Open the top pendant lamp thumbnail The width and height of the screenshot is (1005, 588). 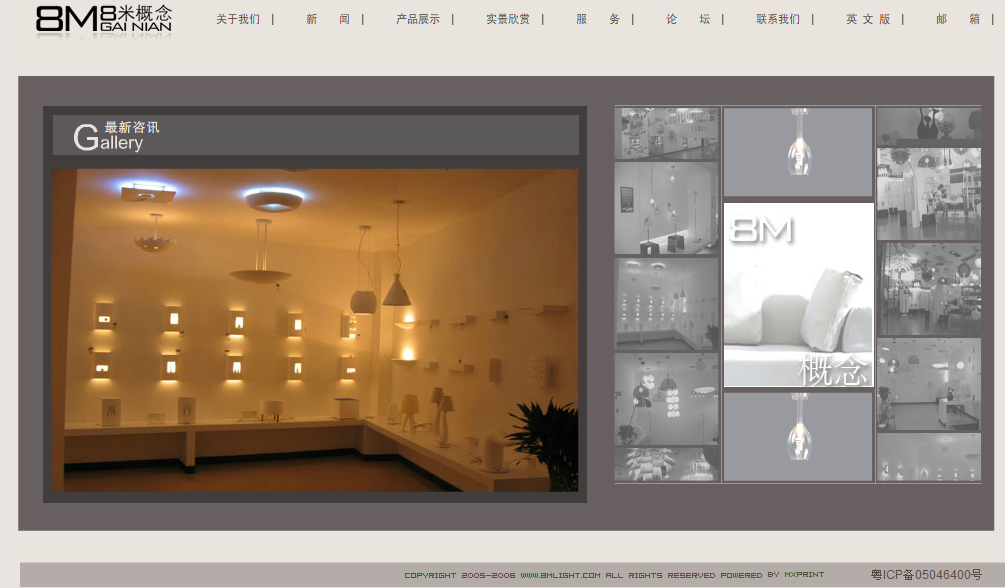pos(798,152)
